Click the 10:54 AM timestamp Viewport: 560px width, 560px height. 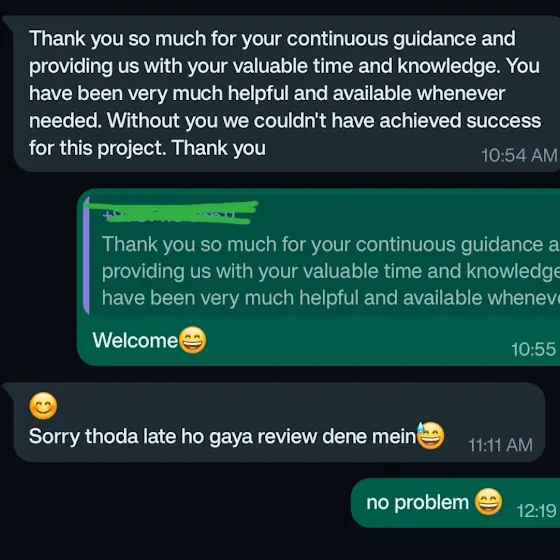[x=519, y=156]
